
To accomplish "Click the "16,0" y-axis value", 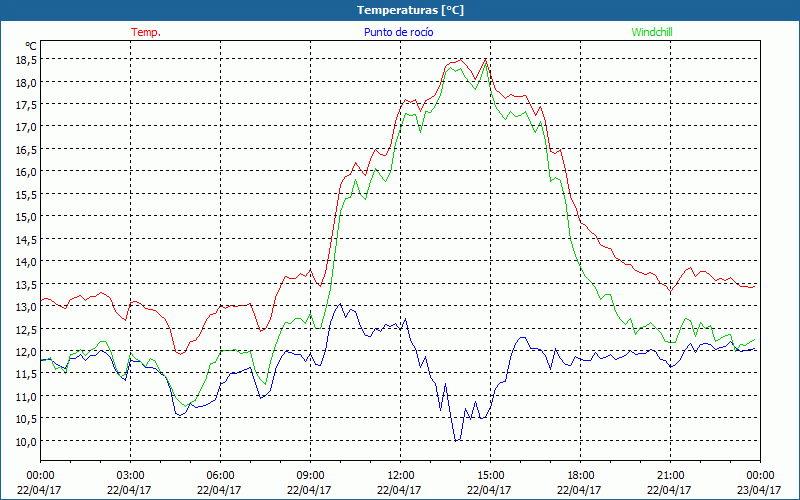I will click(27, 172).
